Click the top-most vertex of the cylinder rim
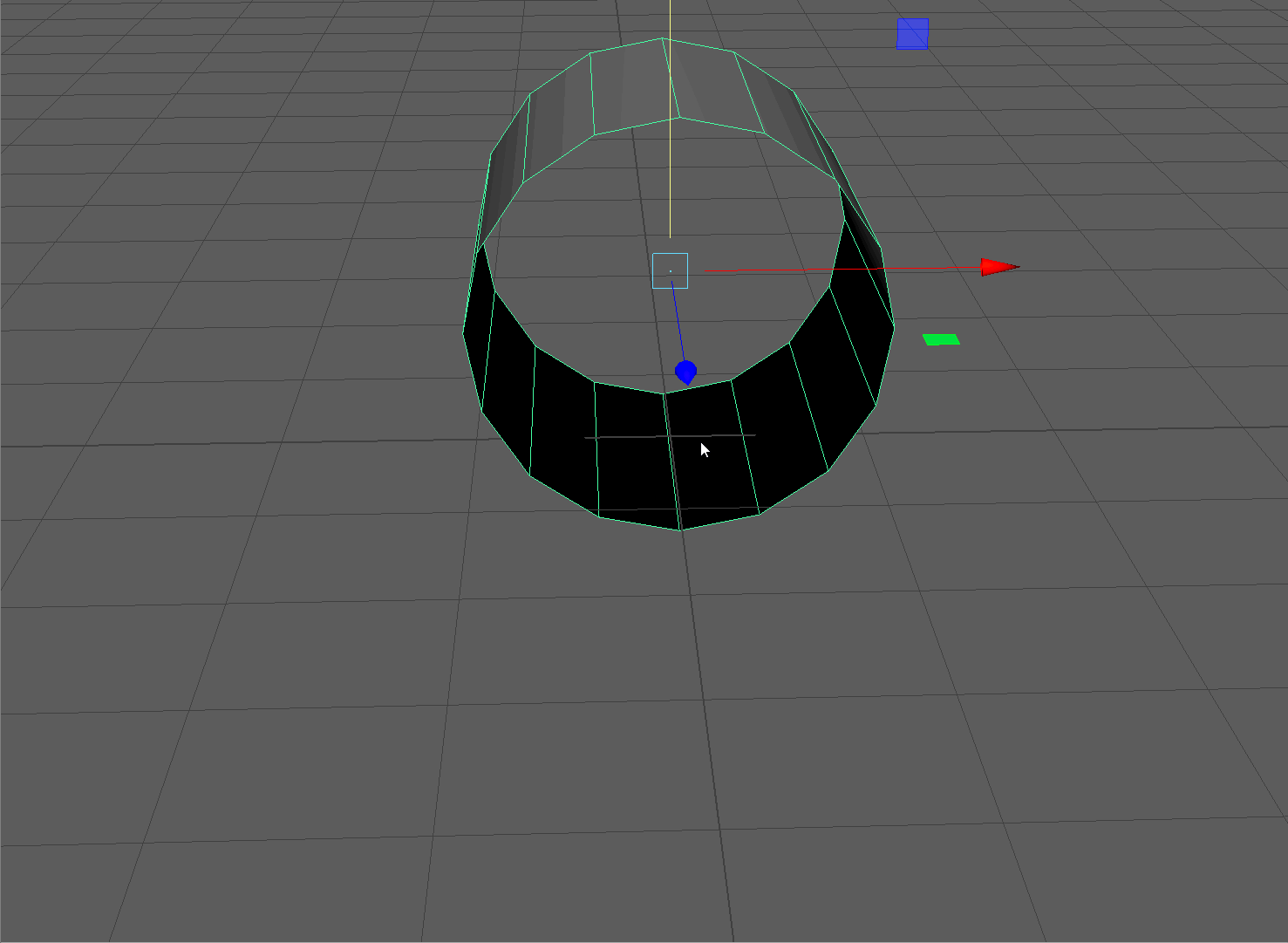This screenshot has width=1288, height=943. (662, 38)
